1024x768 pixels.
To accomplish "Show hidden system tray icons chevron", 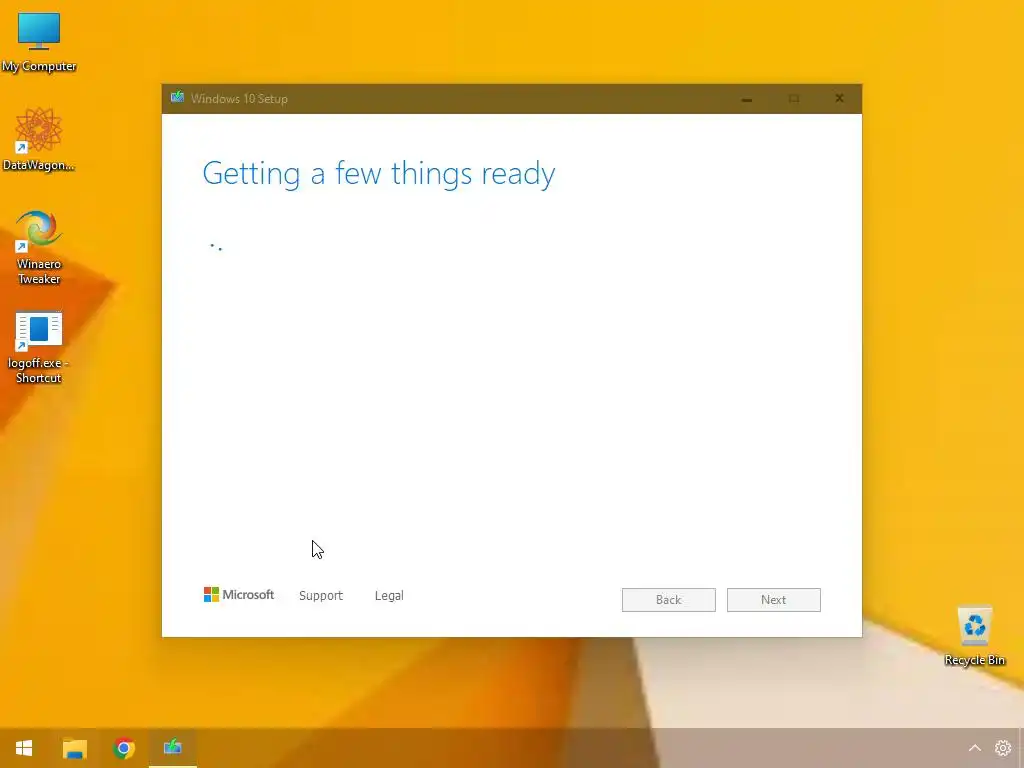I will [x=974, y=748].
